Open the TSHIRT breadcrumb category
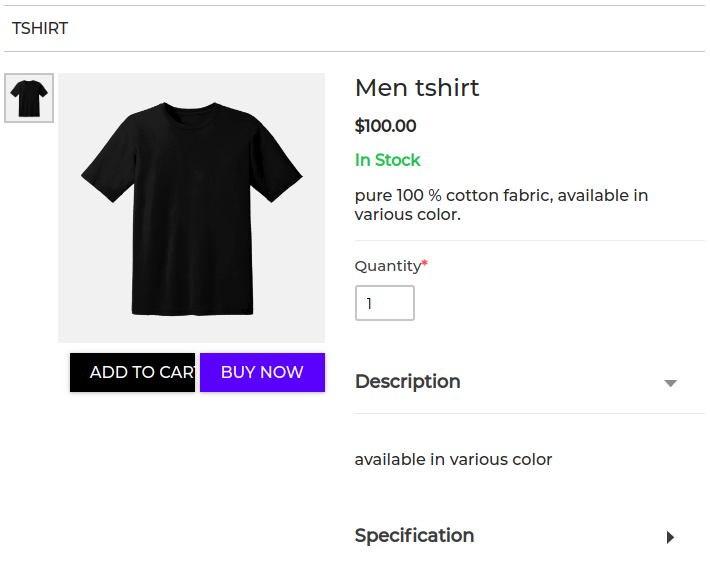The image size is (710, 563). (40, 28)
